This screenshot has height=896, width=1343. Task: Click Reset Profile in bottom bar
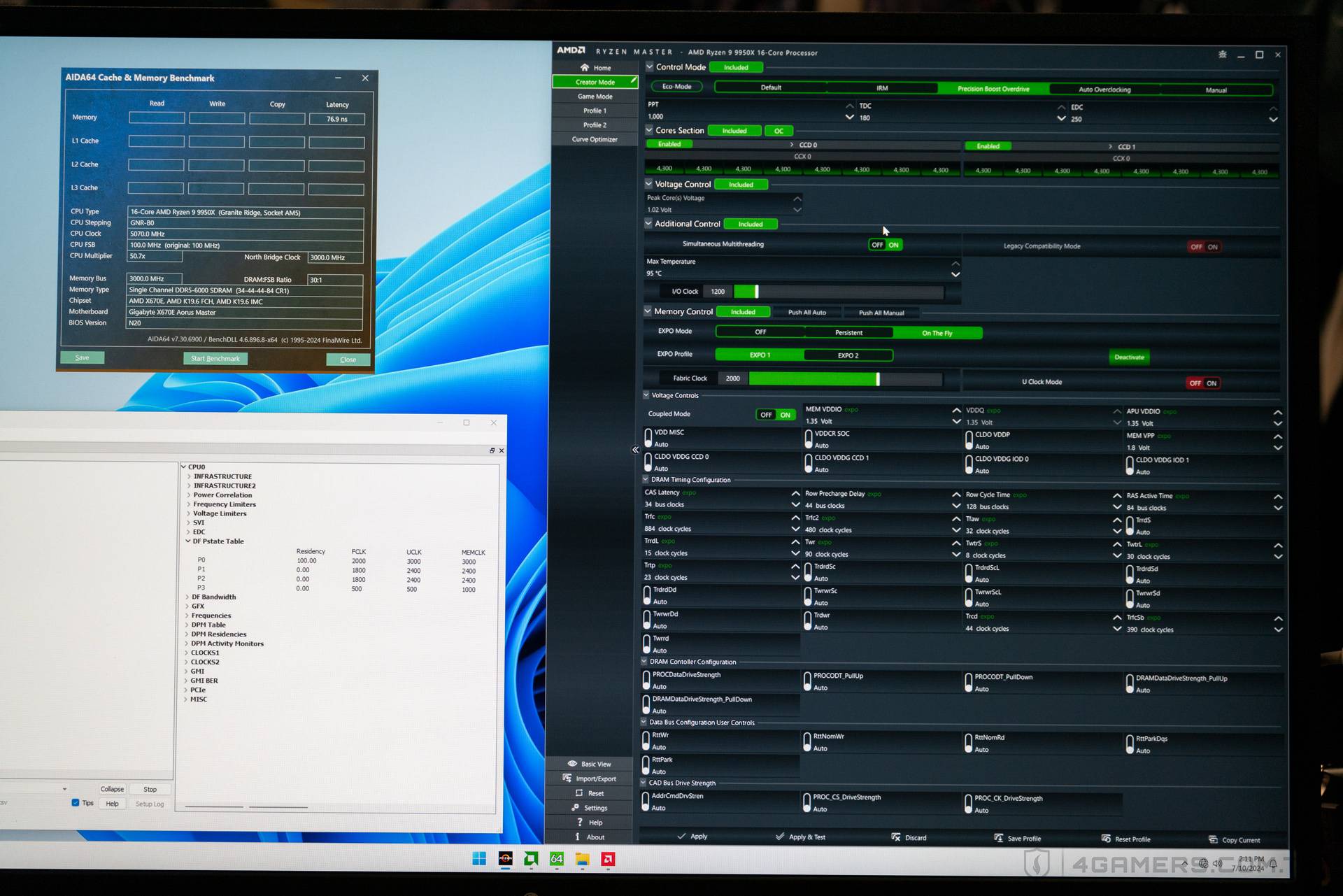(x=1125, y=839)
